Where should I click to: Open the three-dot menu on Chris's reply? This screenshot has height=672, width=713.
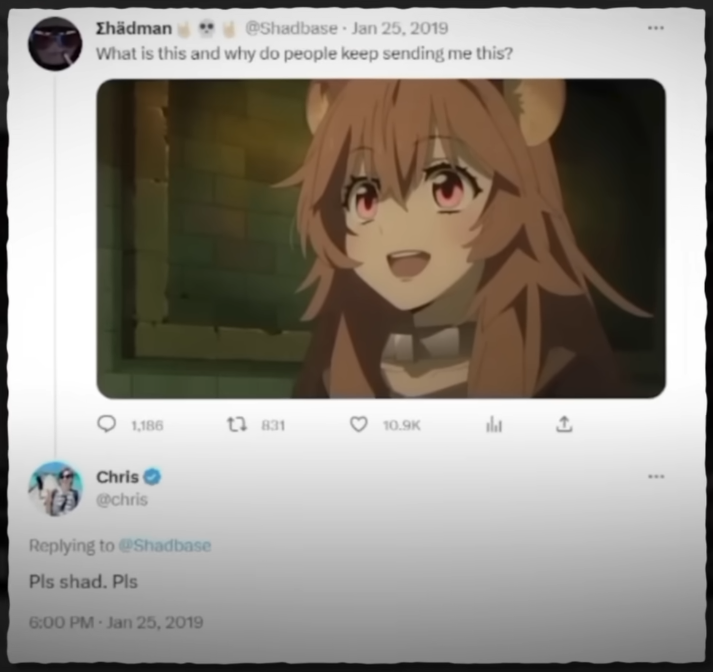pyautogui.click(x=656, y=476)
